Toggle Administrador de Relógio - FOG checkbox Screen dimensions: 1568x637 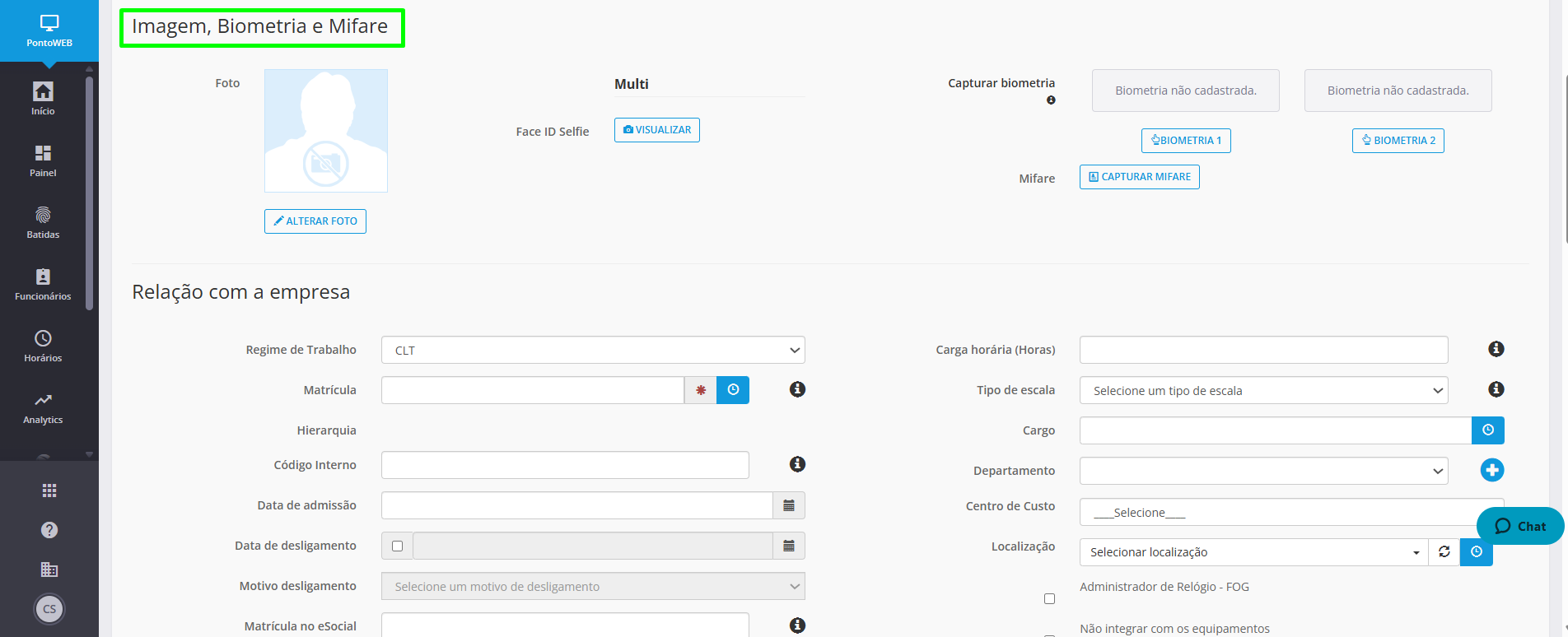tap(1049, 598)
